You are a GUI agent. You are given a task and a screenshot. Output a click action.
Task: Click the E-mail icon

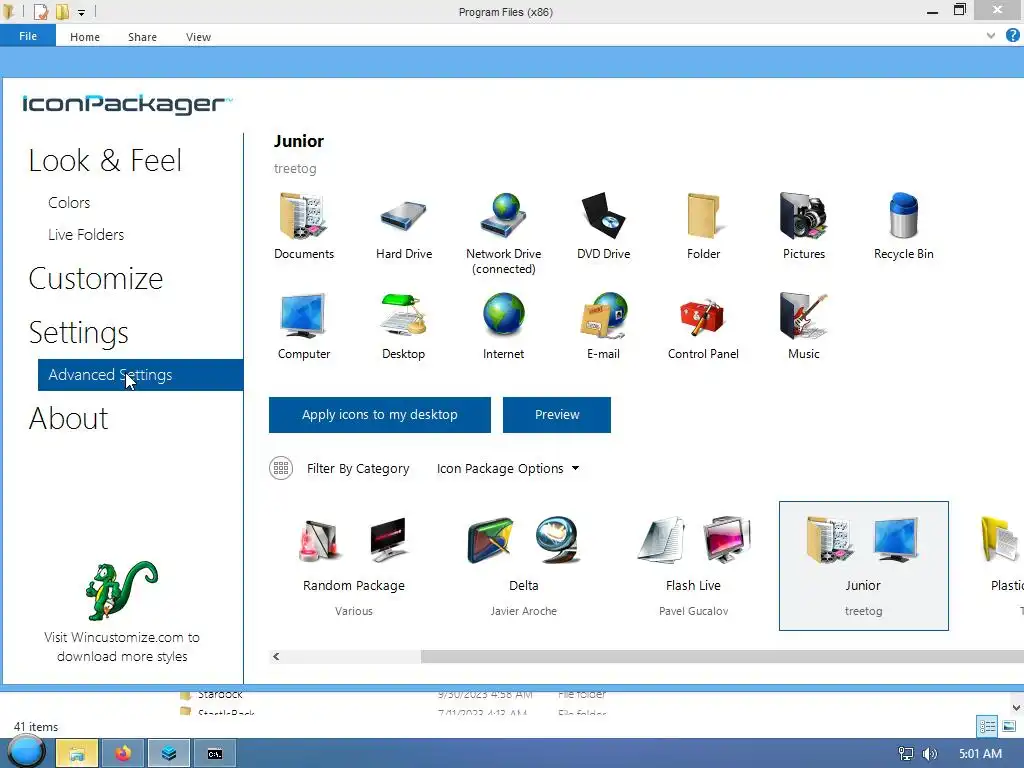(x=603, y=315)
